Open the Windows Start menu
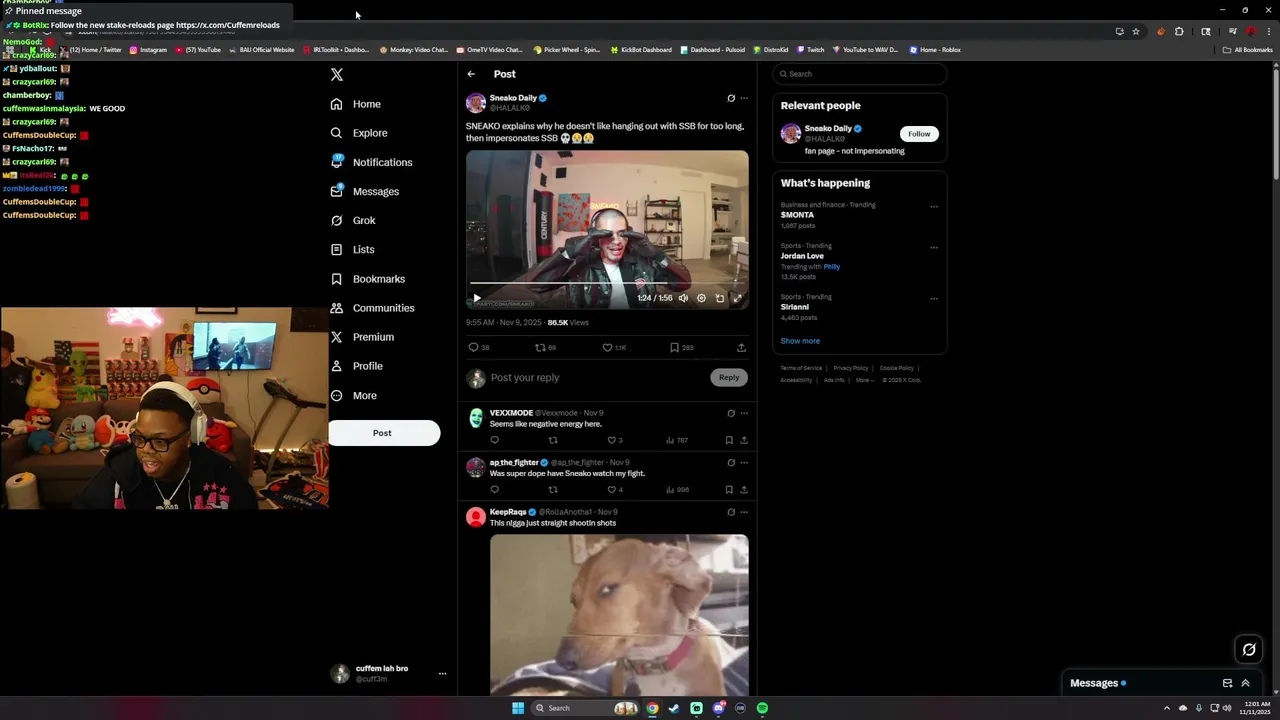The height and width of the screenshot is (720, 1280). point(518,708)
